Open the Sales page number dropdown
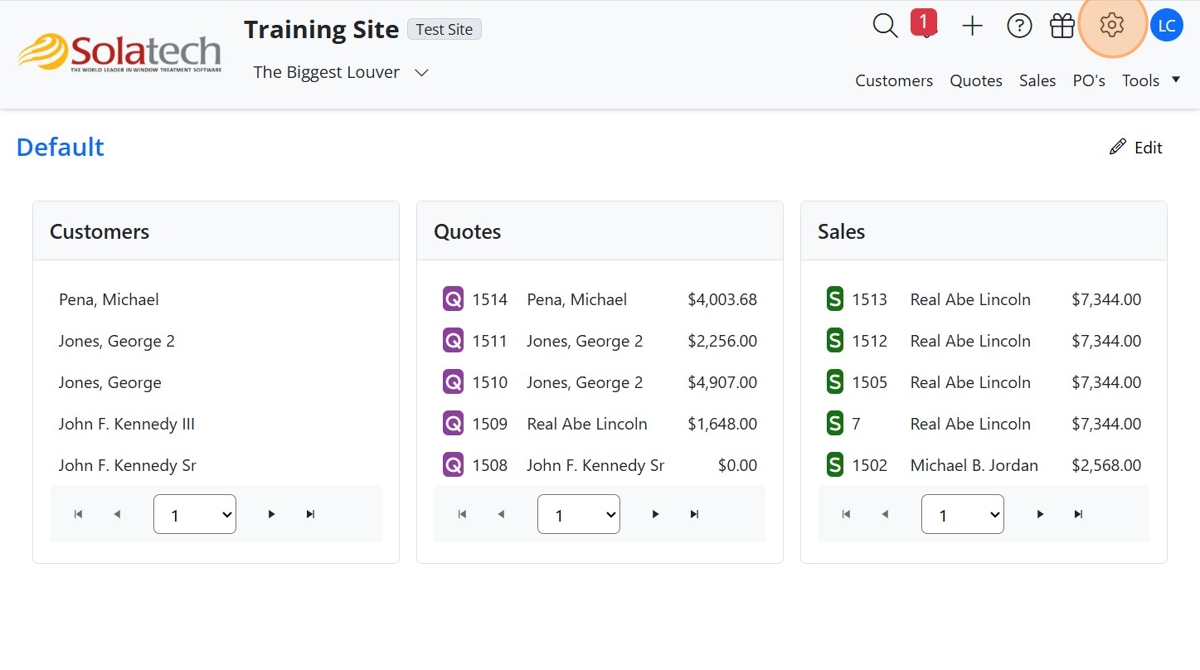Viewport: 1200px width, 670px height. (x=962, y=515)
